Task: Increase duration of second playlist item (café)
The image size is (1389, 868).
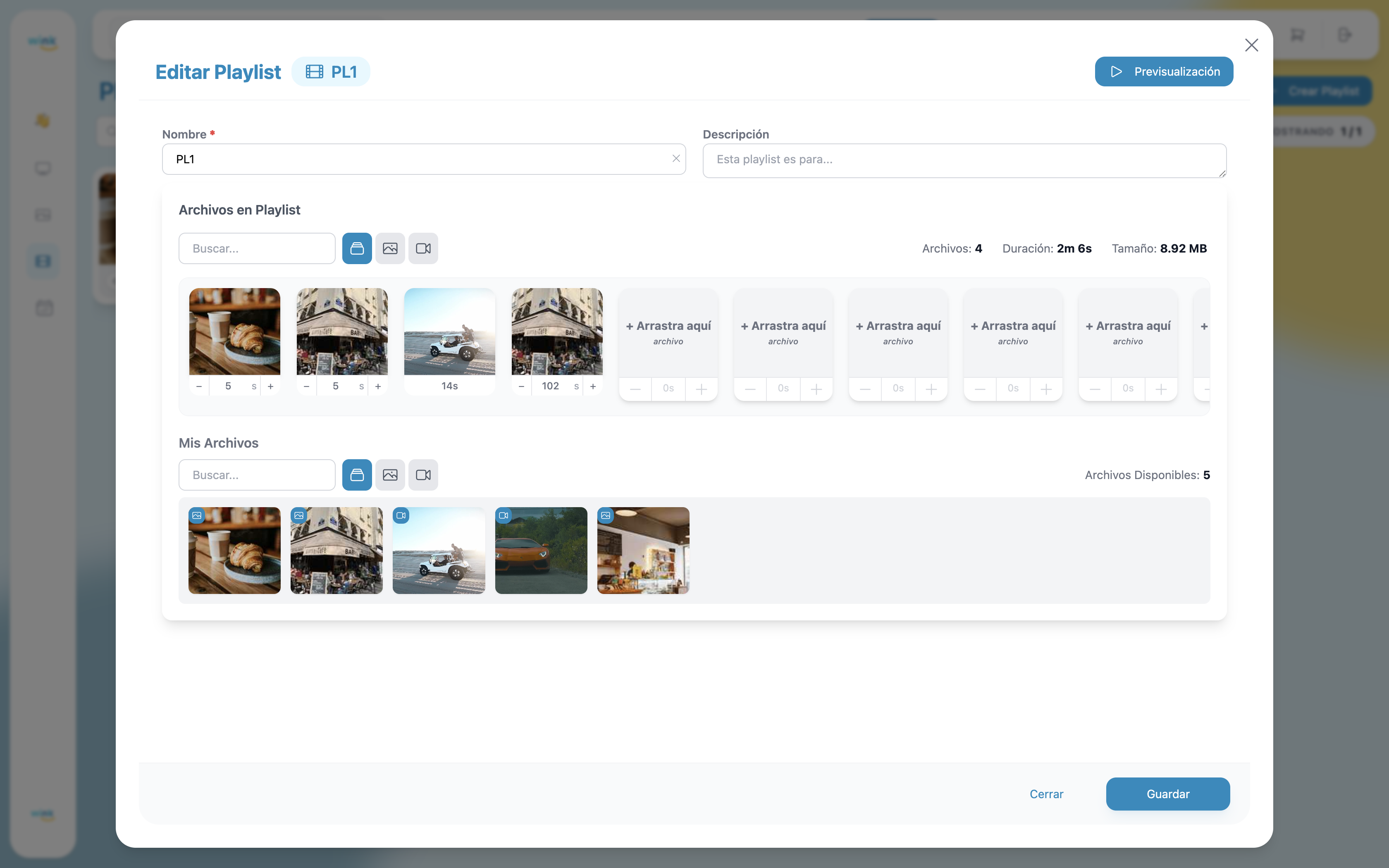Action: [x=378, y=386]
